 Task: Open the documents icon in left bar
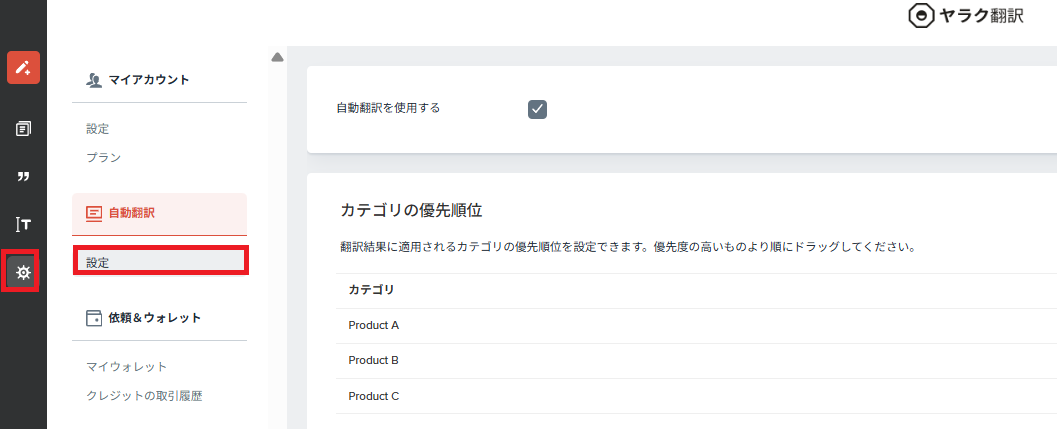pyautogui.click(x=24, y=128)
